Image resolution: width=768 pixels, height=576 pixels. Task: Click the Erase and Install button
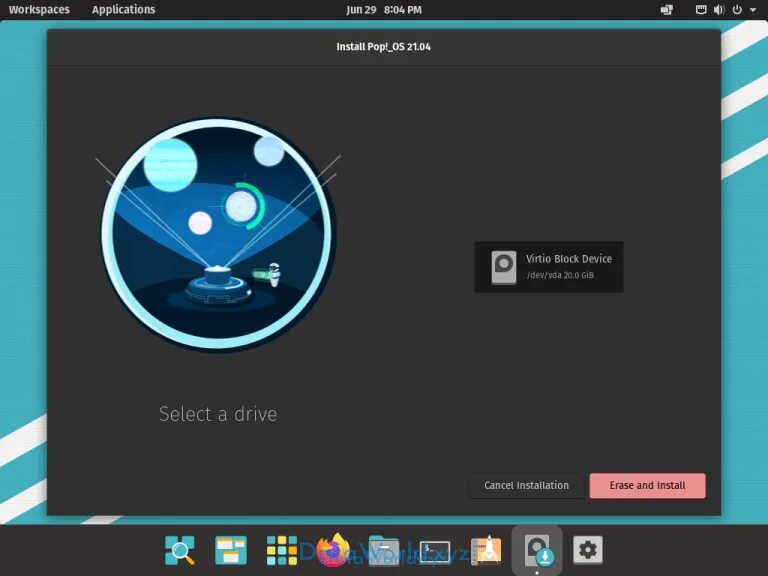647,485
